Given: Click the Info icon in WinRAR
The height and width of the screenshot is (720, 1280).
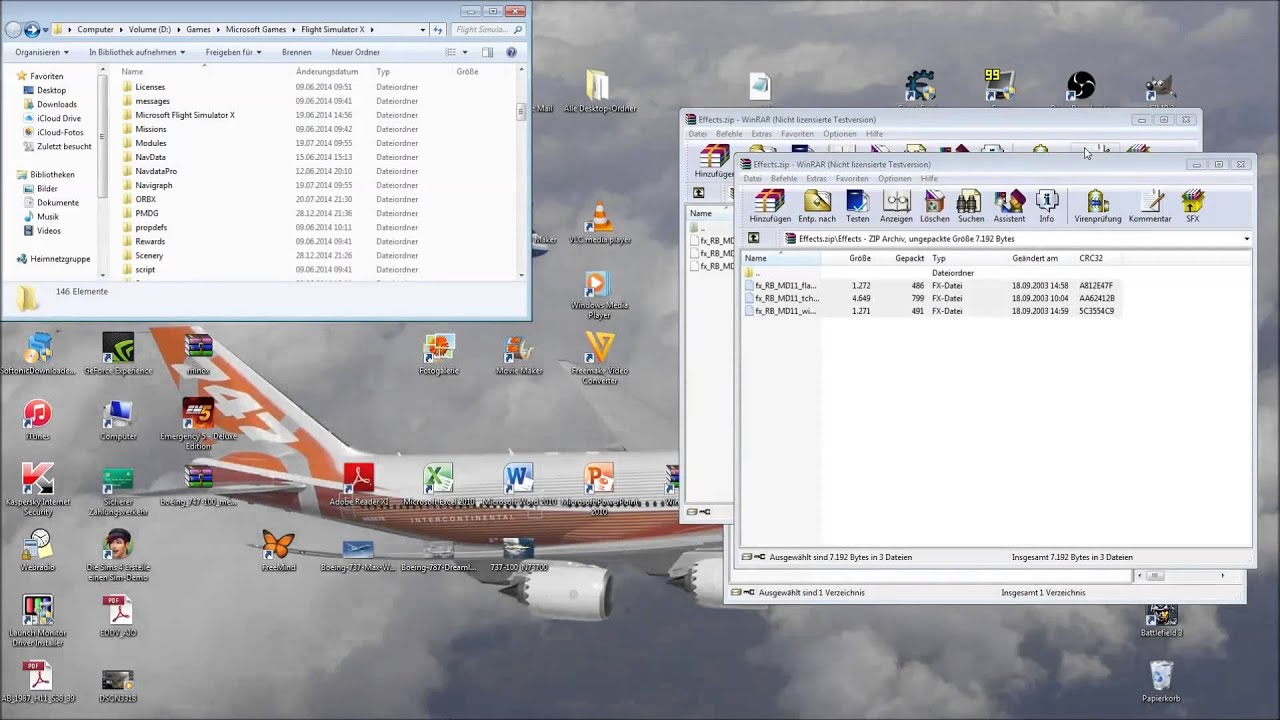Looking at the screenshot, I should pos(1046,205).
